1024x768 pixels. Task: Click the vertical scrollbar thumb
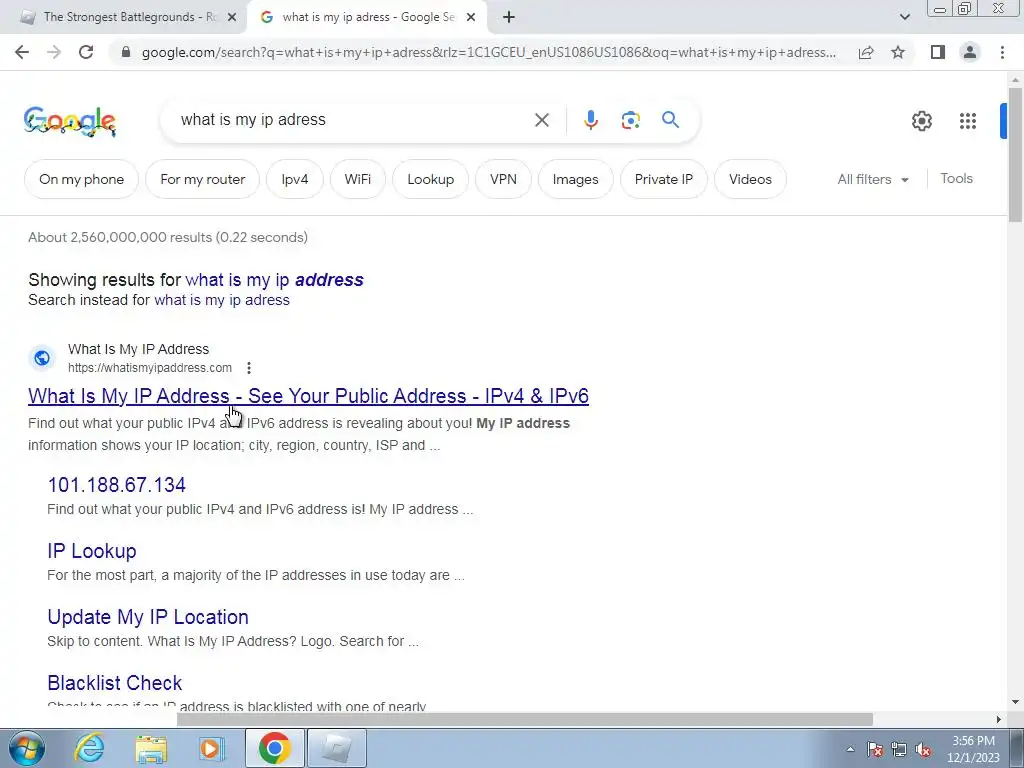click(x=1015, y=154)
